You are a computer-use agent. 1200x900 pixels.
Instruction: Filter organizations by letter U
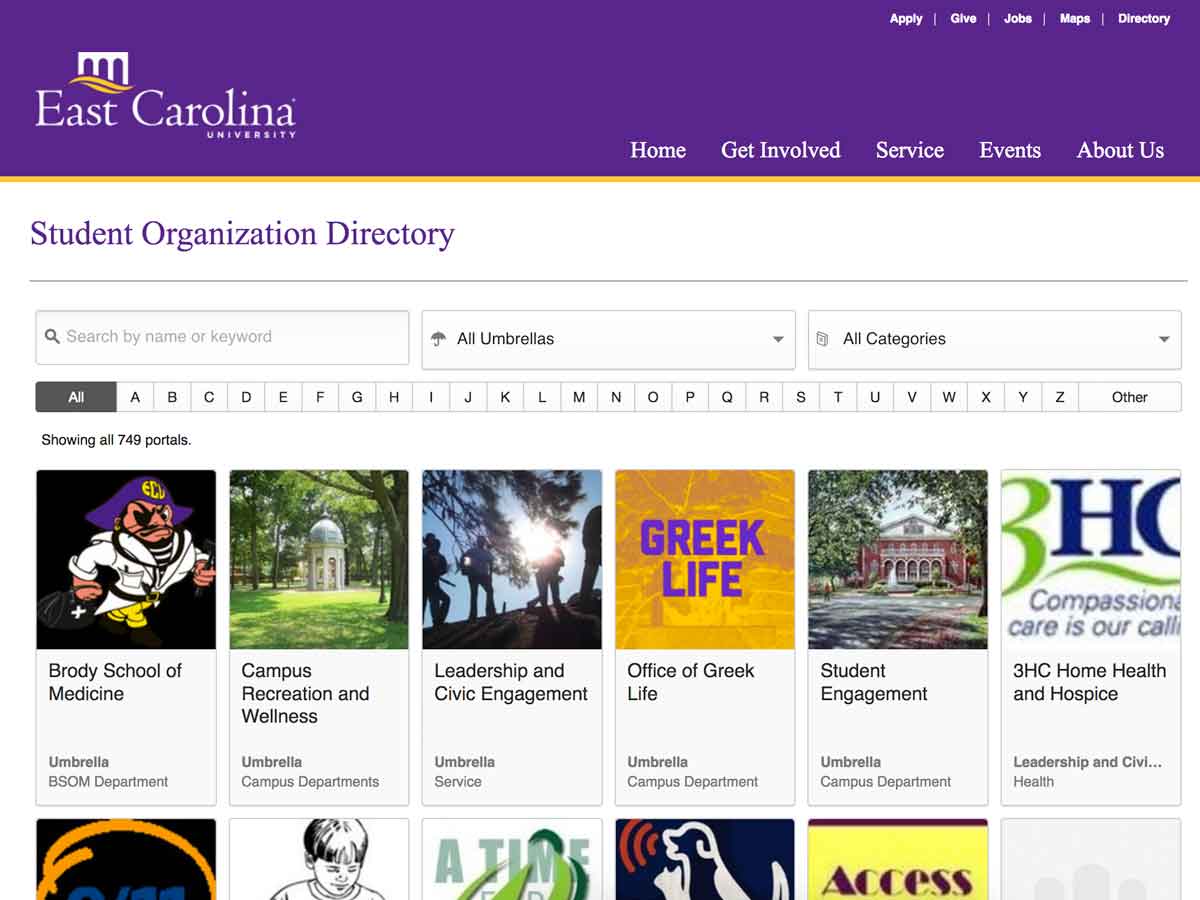[x=875, y=397]
